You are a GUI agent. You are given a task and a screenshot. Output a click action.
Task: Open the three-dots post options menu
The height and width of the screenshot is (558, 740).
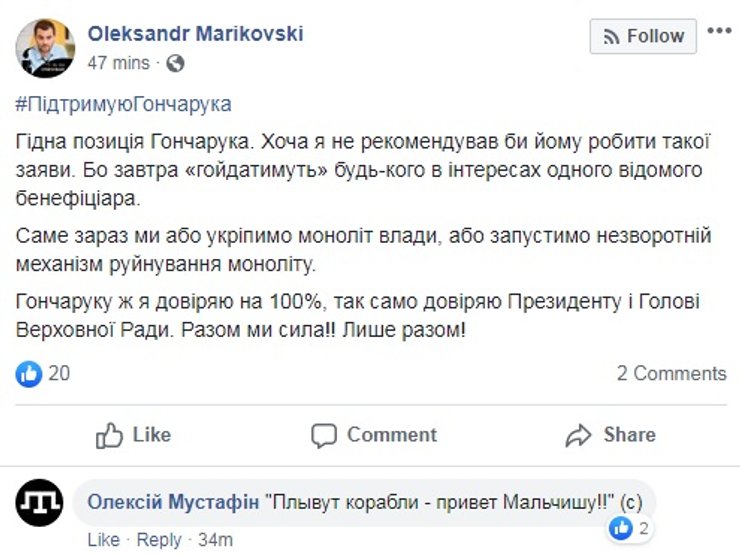[720, 31]
